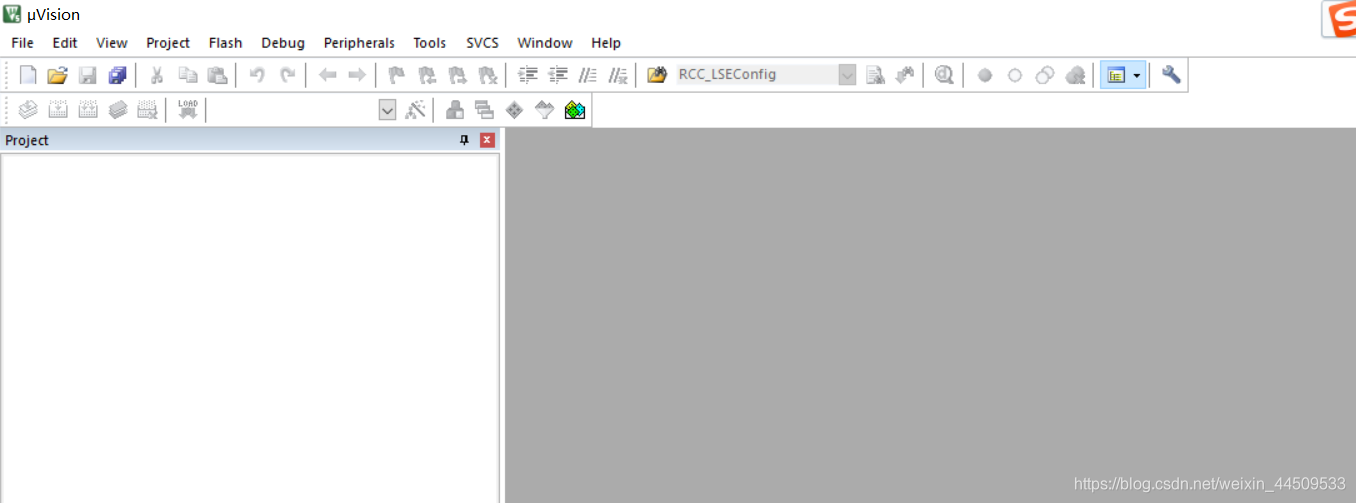Screen dimensions: 1356x503
Task: Click the Translate file icon
Action: [x=28, y=110]
